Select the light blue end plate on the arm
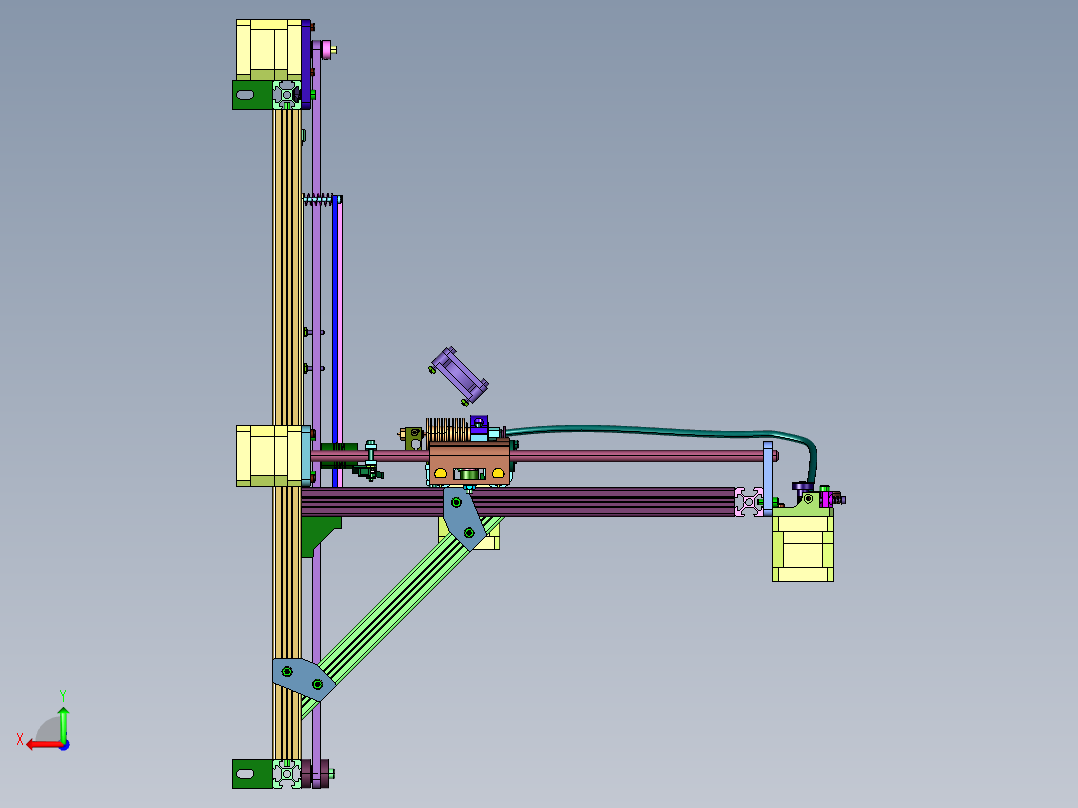This screenshot has width=1078, height=808. pyautogui.click(x=768, y=479)
